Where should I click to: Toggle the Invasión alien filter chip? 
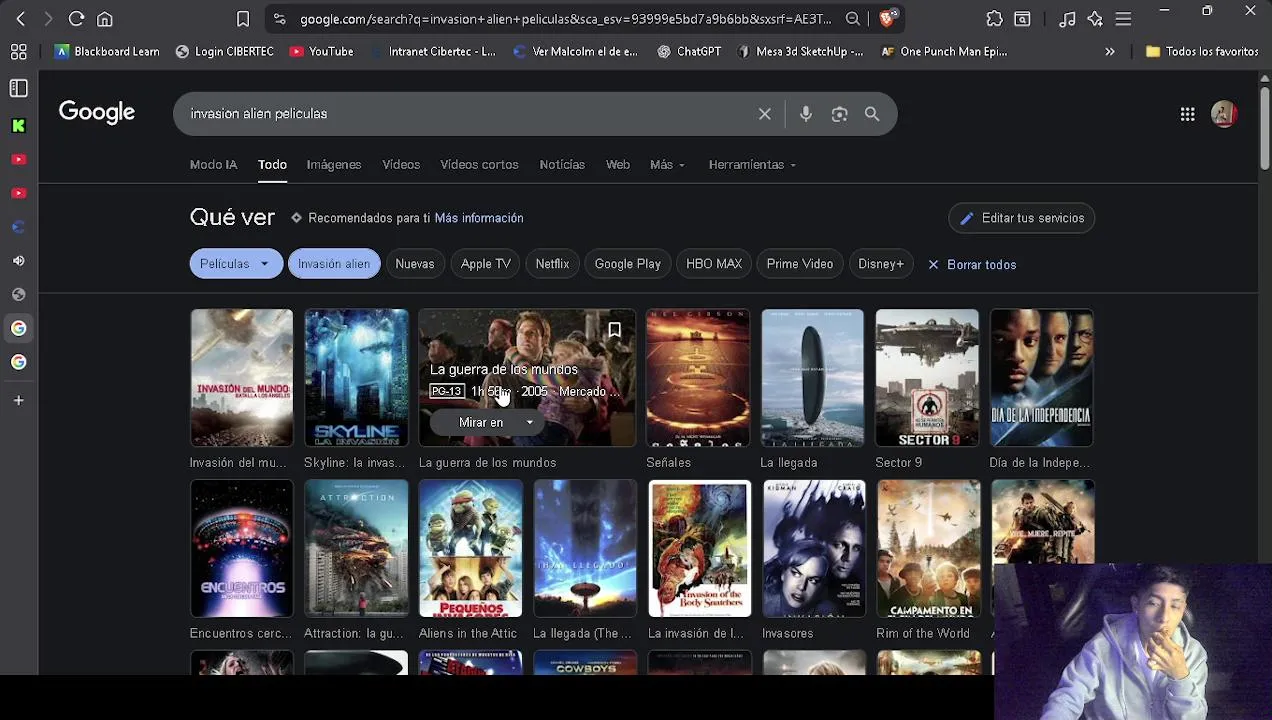click(x=334, y=264)
